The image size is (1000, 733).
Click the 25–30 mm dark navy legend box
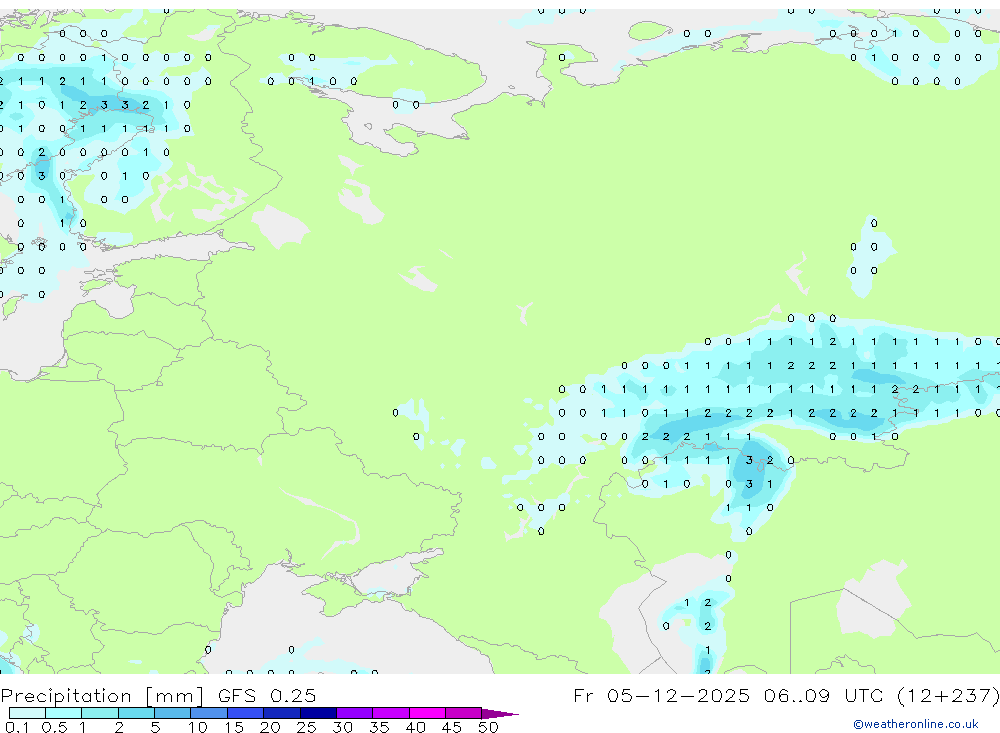coord(318,713)
